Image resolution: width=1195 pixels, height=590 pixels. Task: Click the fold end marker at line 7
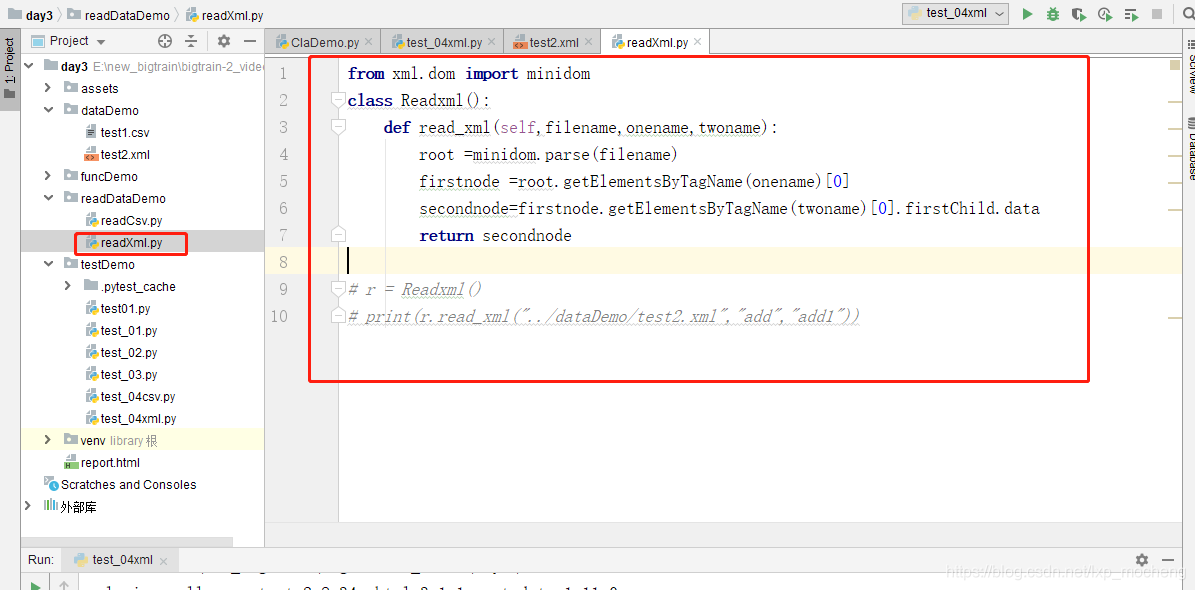338,235
